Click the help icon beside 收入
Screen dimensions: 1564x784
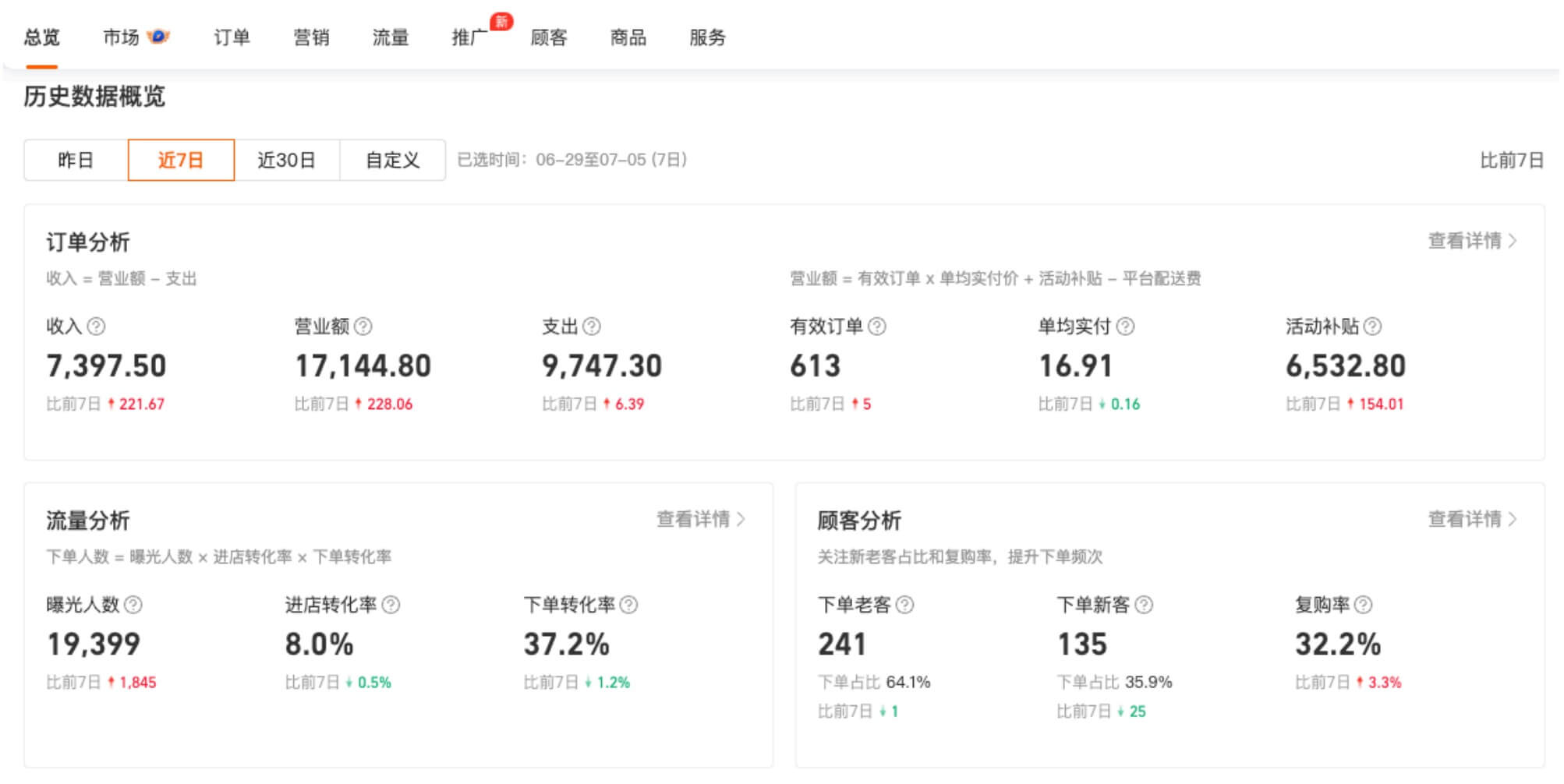tap(96, 327)
